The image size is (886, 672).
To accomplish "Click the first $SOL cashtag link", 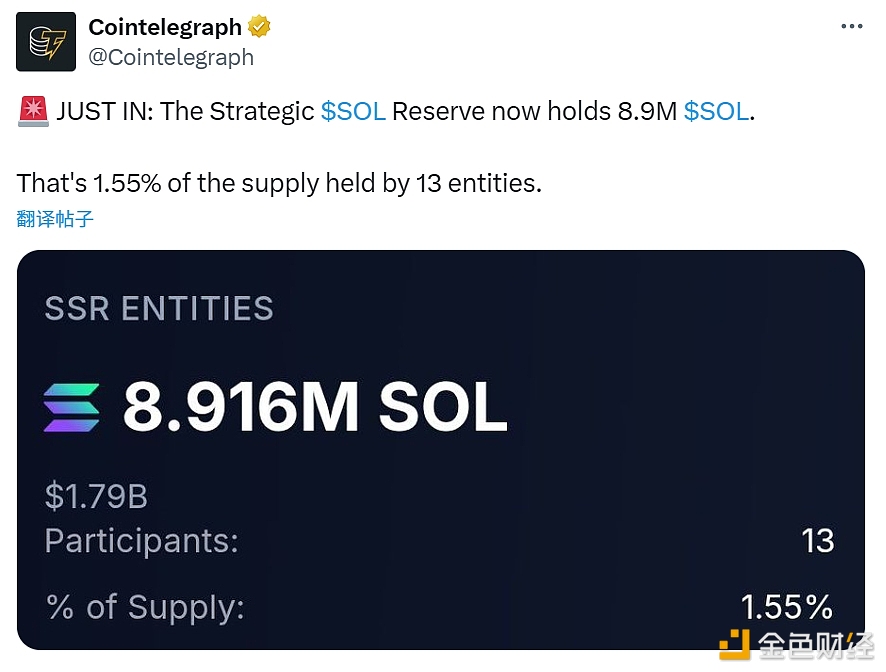I will [x=353, y=111].
